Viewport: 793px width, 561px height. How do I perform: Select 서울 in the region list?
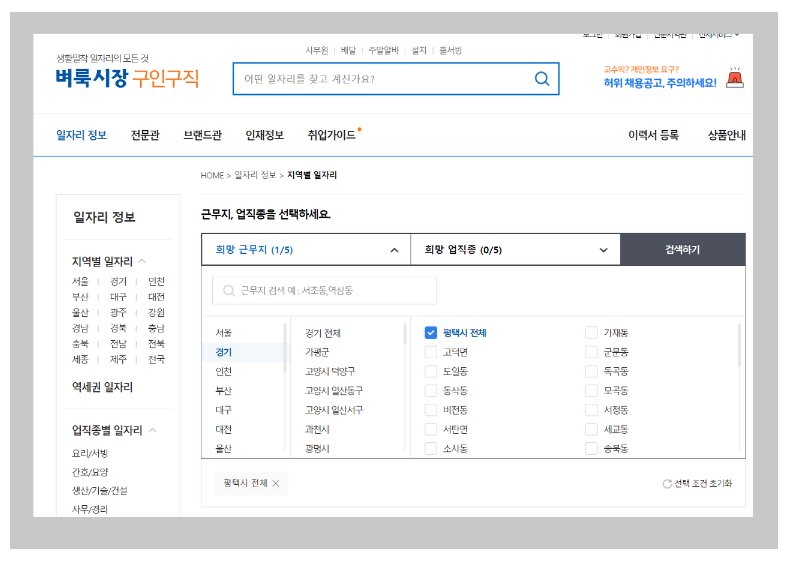[x=224, y=333]
